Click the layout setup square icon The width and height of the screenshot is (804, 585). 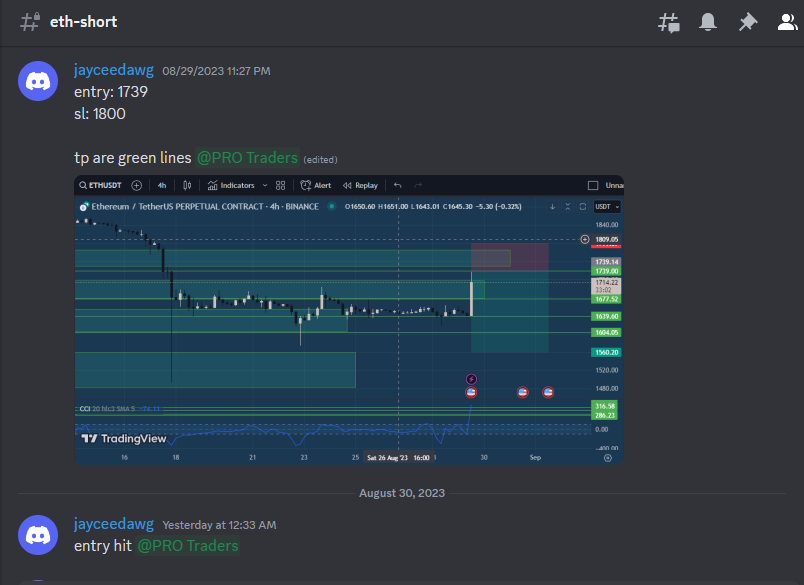click(x=593, y=186)
